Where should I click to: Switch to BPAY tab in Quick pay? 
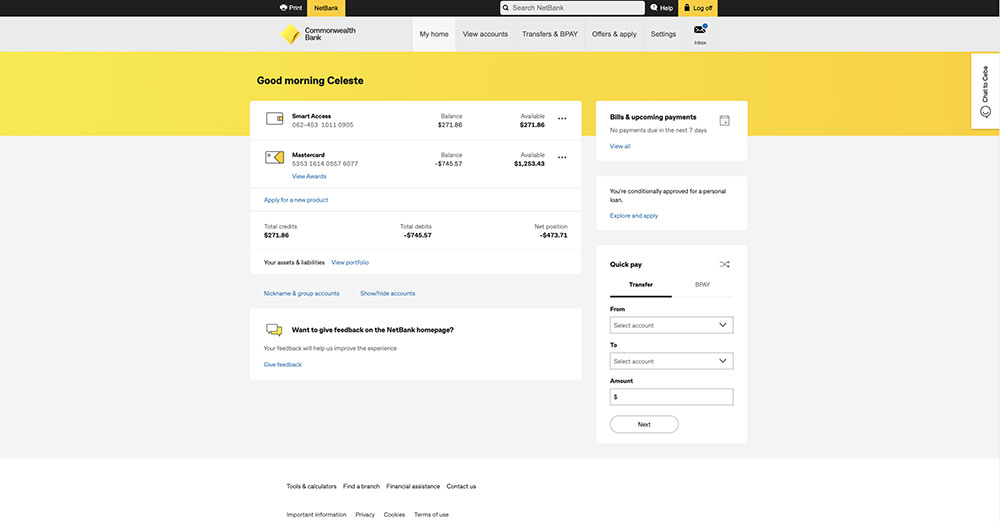tap(702, 285)
